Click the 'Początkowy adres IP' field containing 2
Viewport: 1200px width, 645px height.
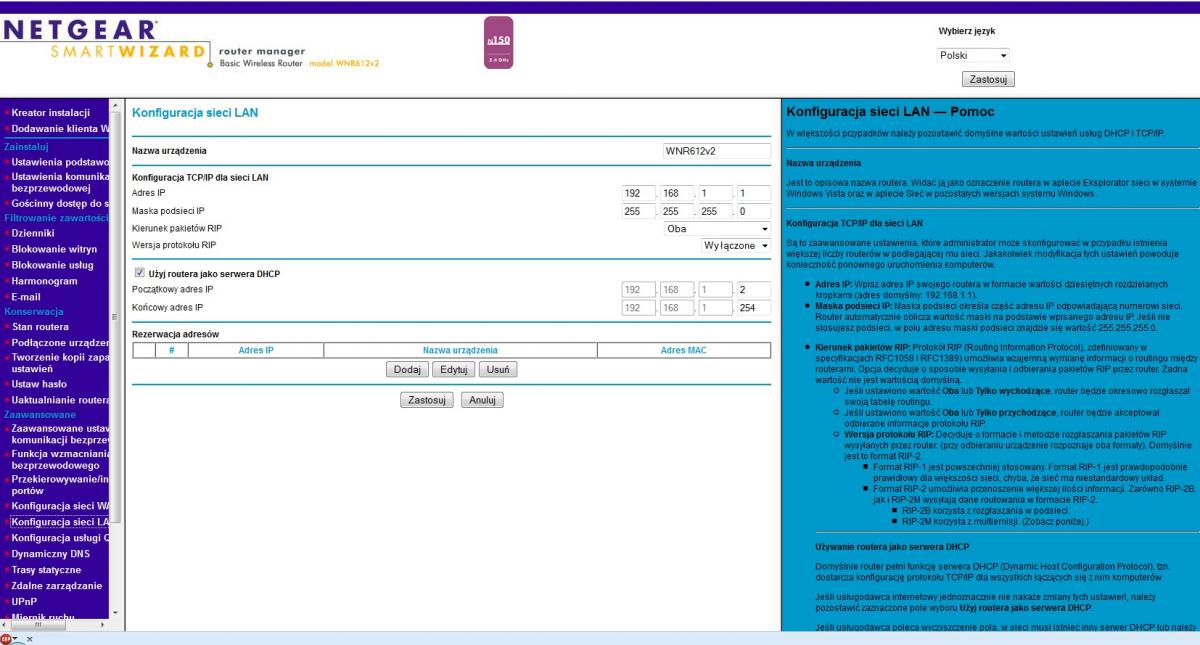(x=753, y=290)
